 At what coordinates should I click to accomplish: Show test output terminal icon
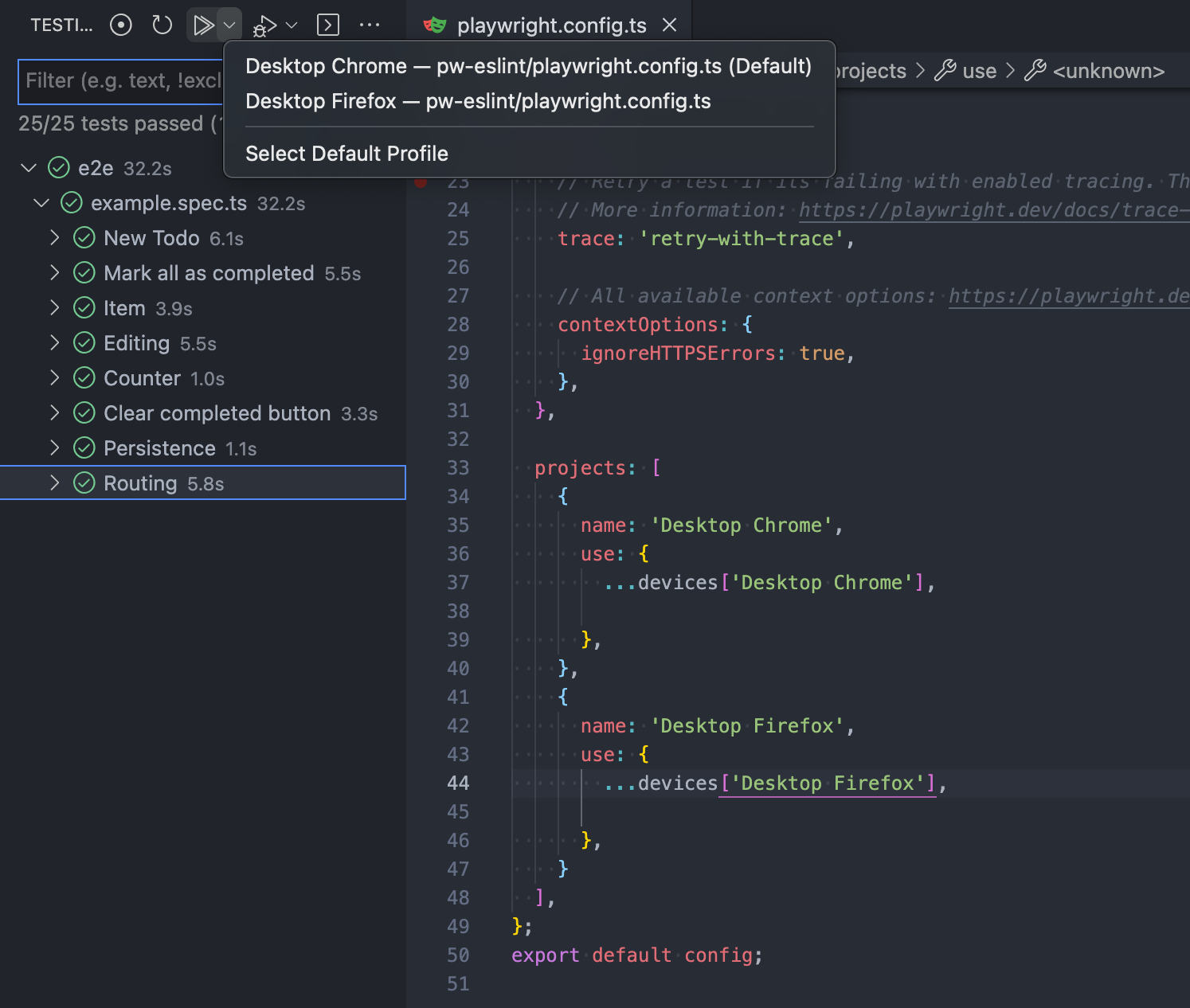pyautogui.click(x=328, y=25)
